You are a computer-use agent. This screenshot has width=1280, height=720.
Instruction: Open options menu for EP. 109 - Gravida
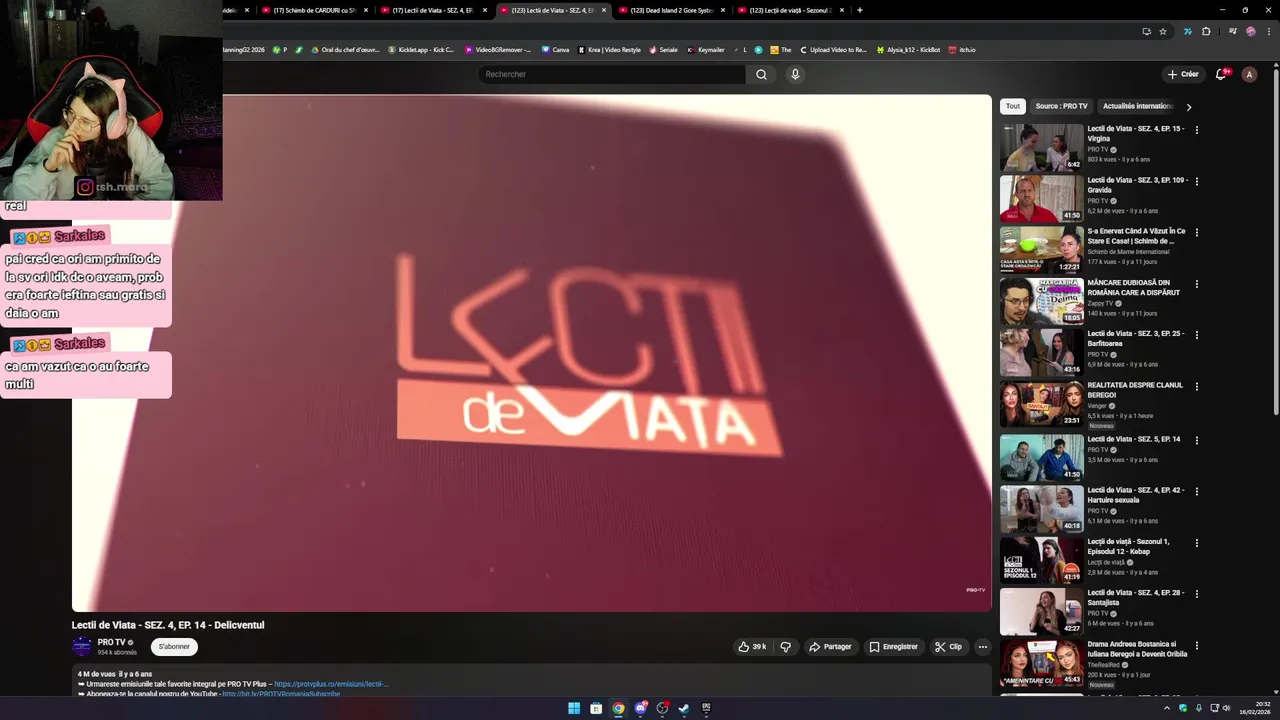tap(1196, 181)
